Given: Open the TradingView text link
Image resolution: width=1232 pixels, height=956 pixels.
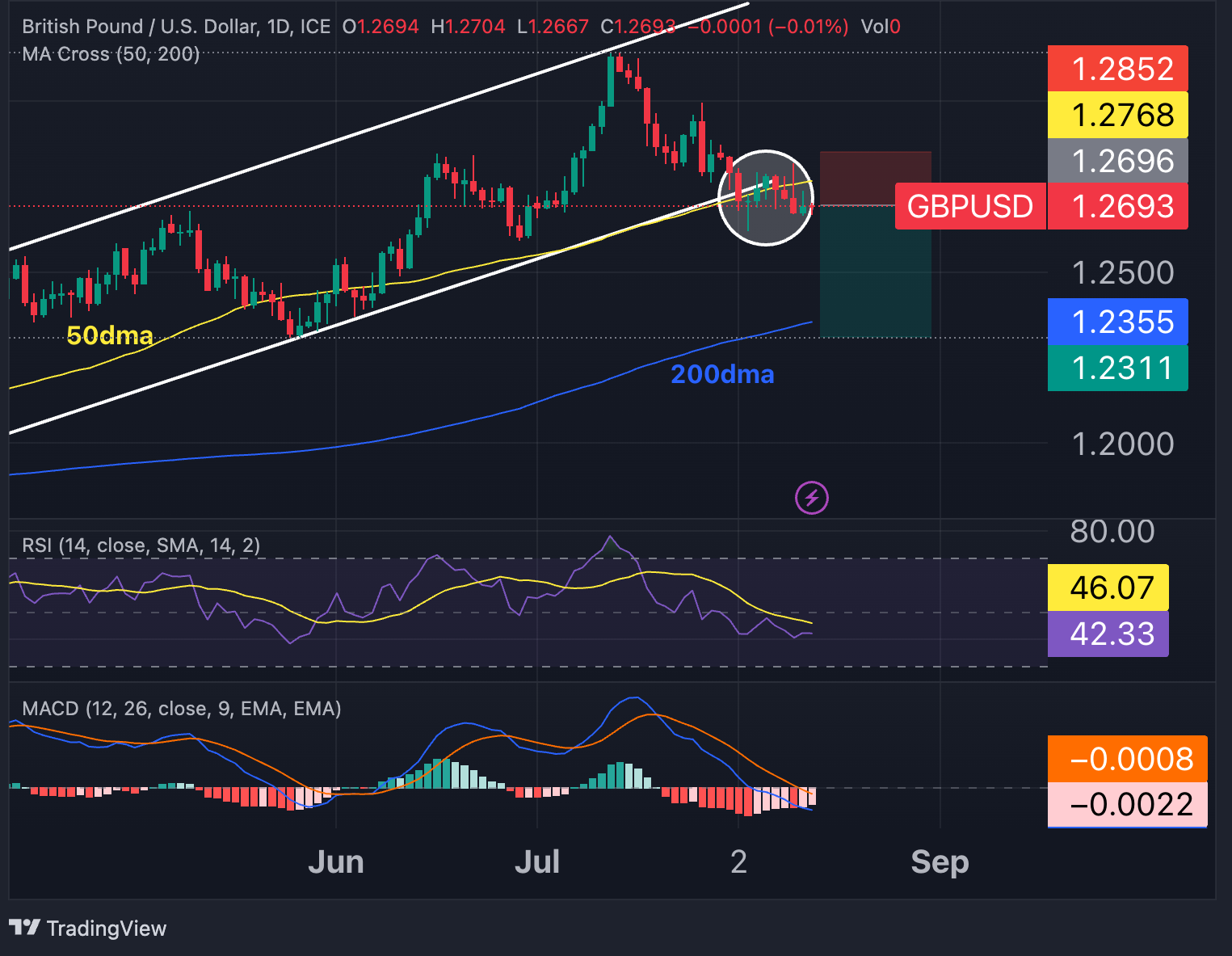Looking at the screenshot, I should tap(106, 928).
